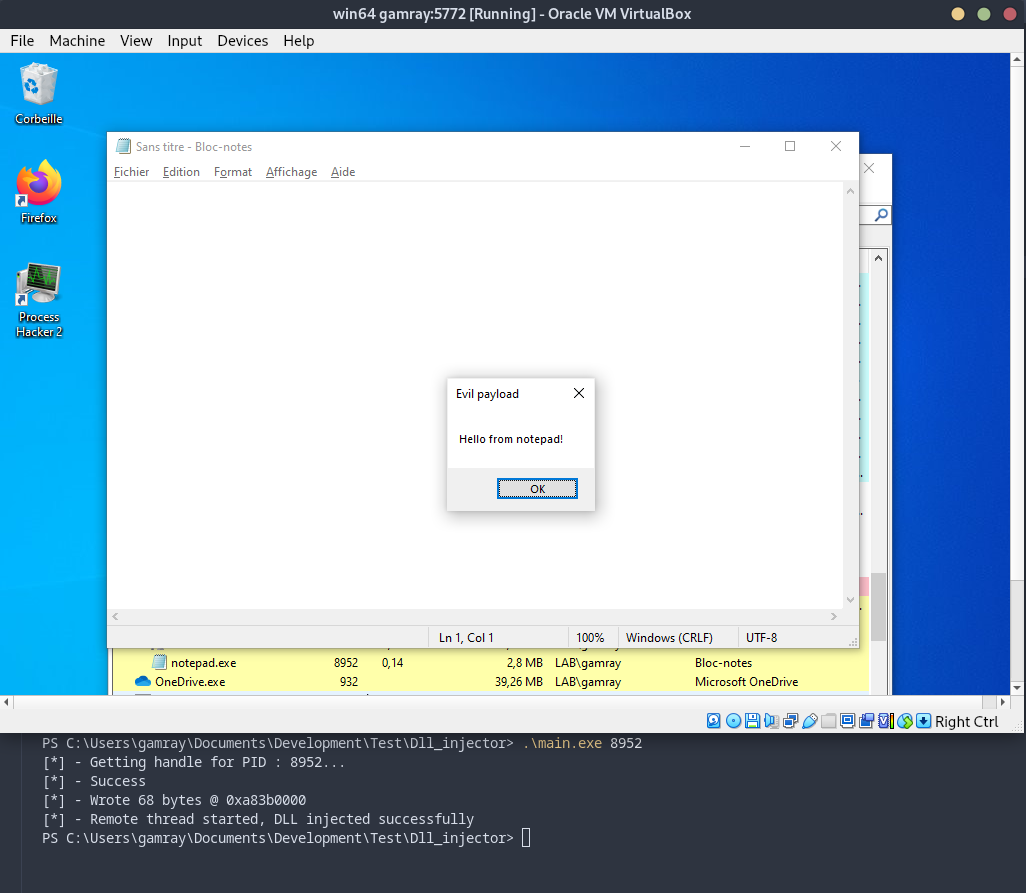The image size is (1026, 893).
Task: Select the Firefox desktop shortcut
Action: tap(38, 191)
